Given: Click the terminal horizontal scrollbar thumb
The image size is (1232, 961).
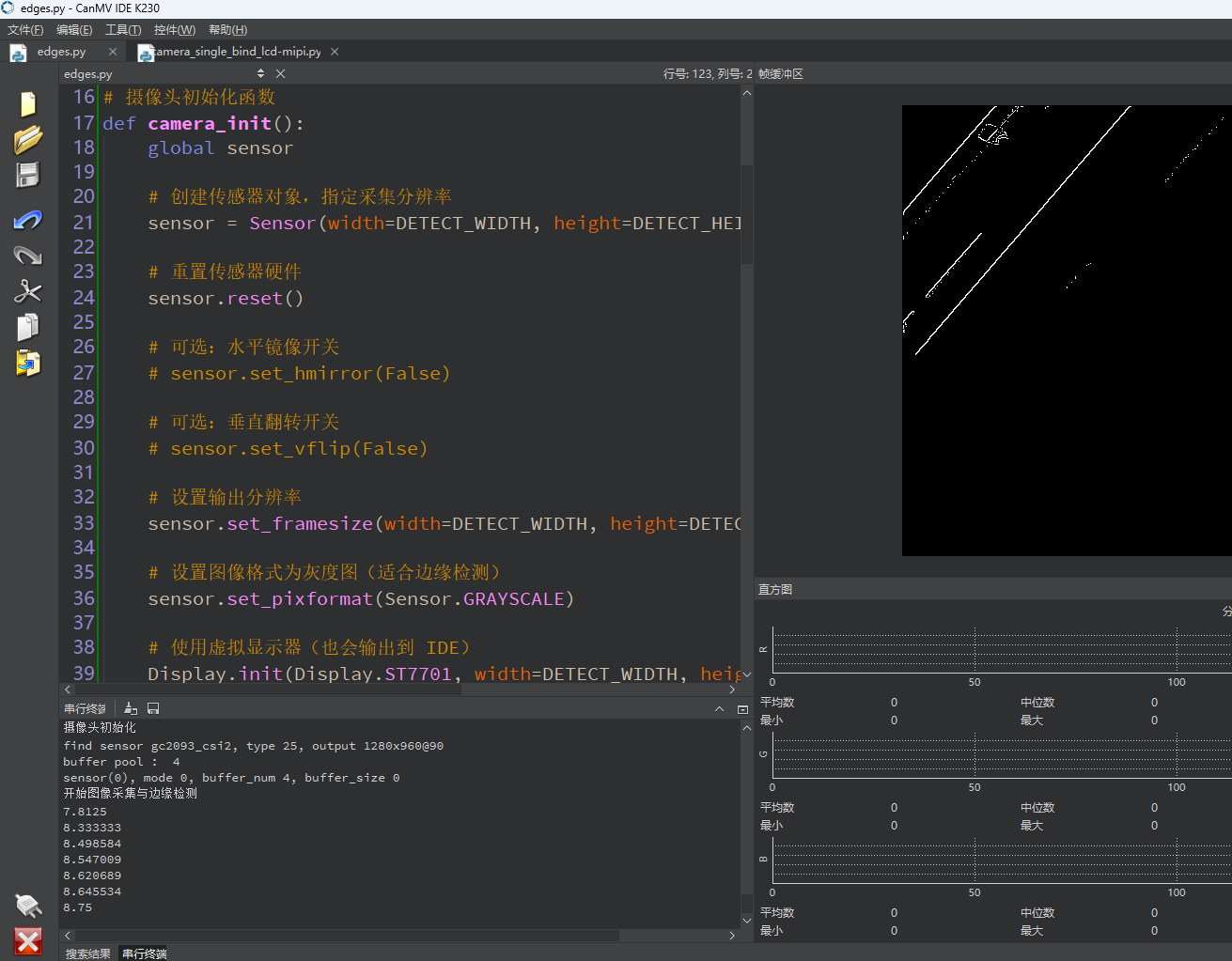Looking at the screenshot, I should click(x=348, y=936).
